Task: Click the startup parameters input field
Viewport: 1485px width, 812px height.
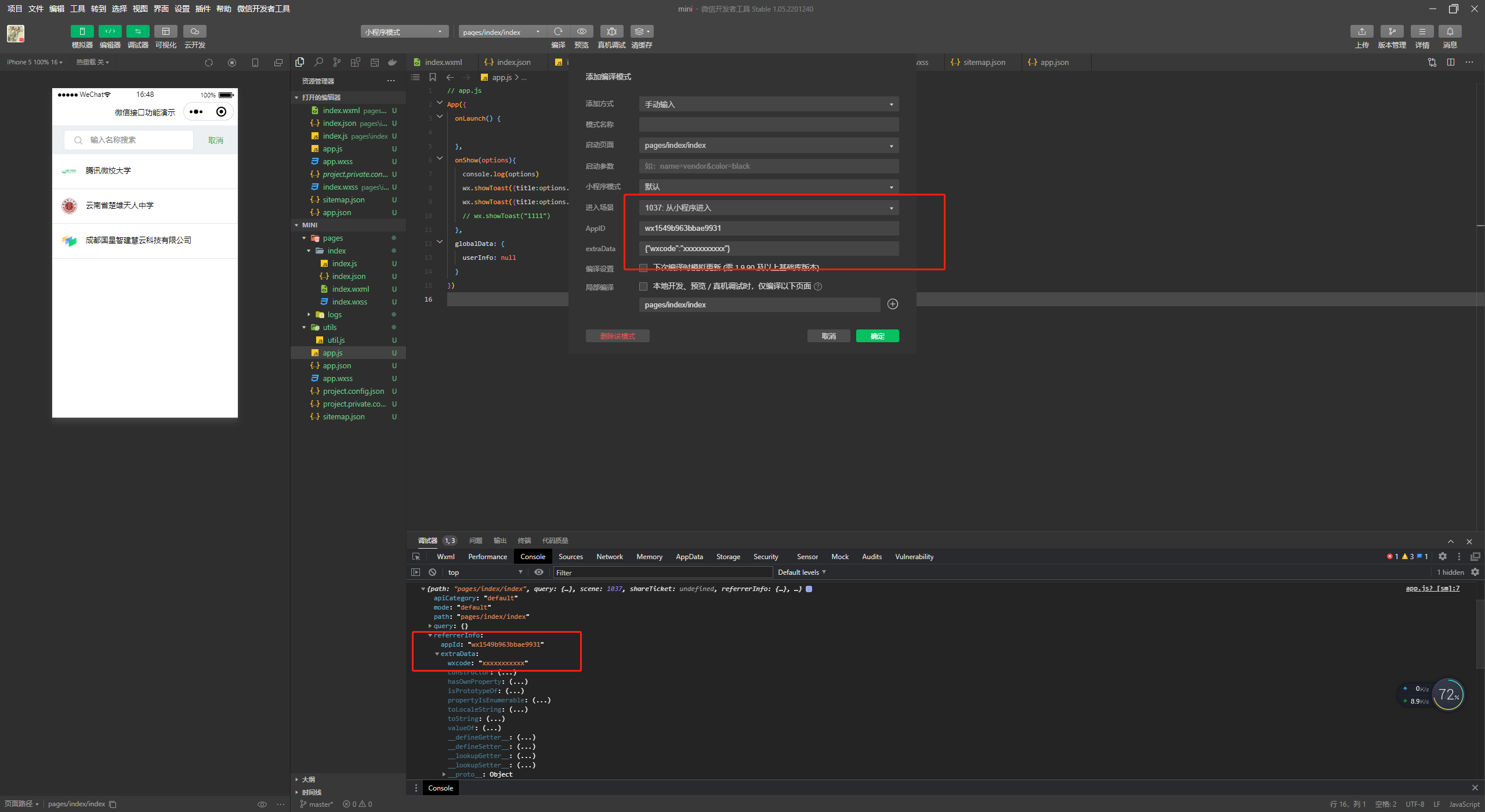Action: pos(769,166)
